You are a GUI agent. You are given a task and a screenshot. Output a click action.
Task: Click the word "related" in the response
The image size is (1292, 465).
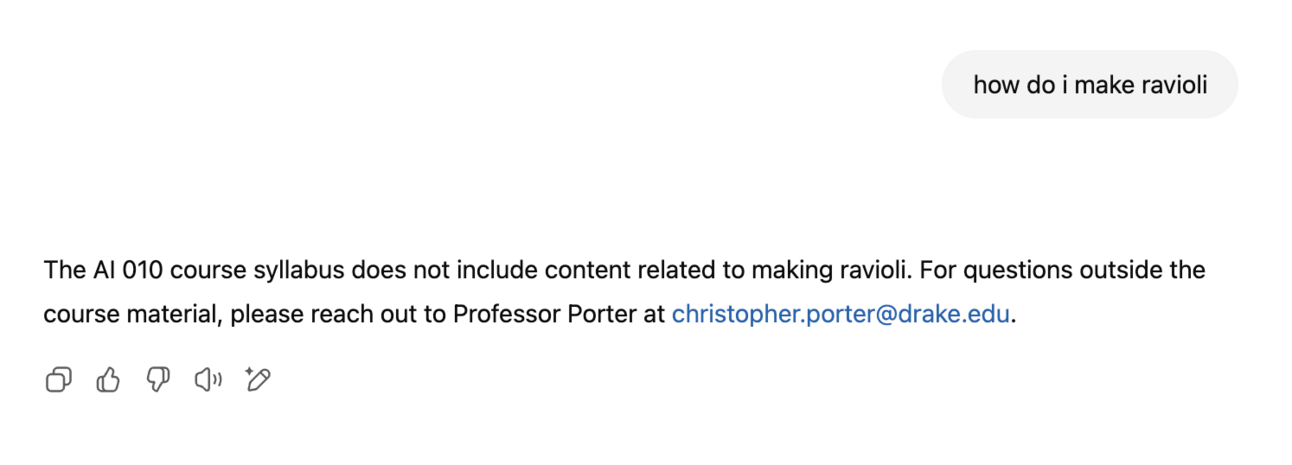tap(632, 270)
